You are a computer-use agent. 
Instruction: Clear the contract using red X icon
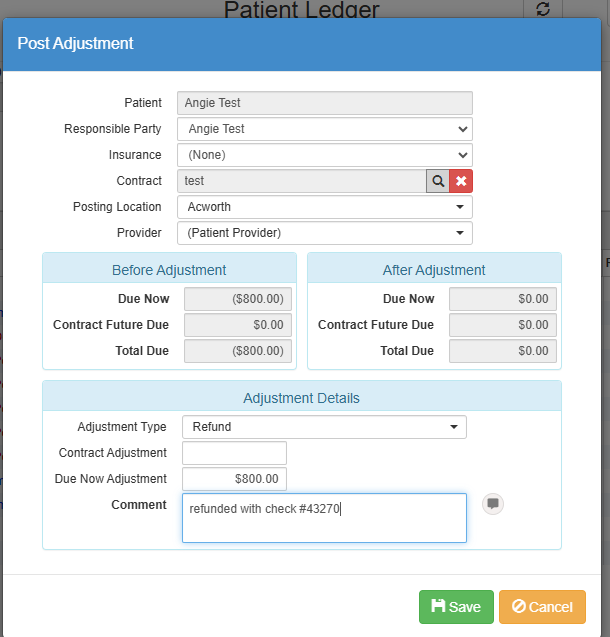(x=461, y=181)
